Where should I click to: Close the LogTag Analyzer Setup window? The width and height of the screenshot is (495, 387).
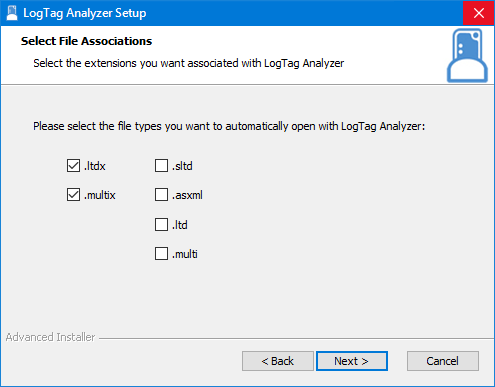click(479, 13)
